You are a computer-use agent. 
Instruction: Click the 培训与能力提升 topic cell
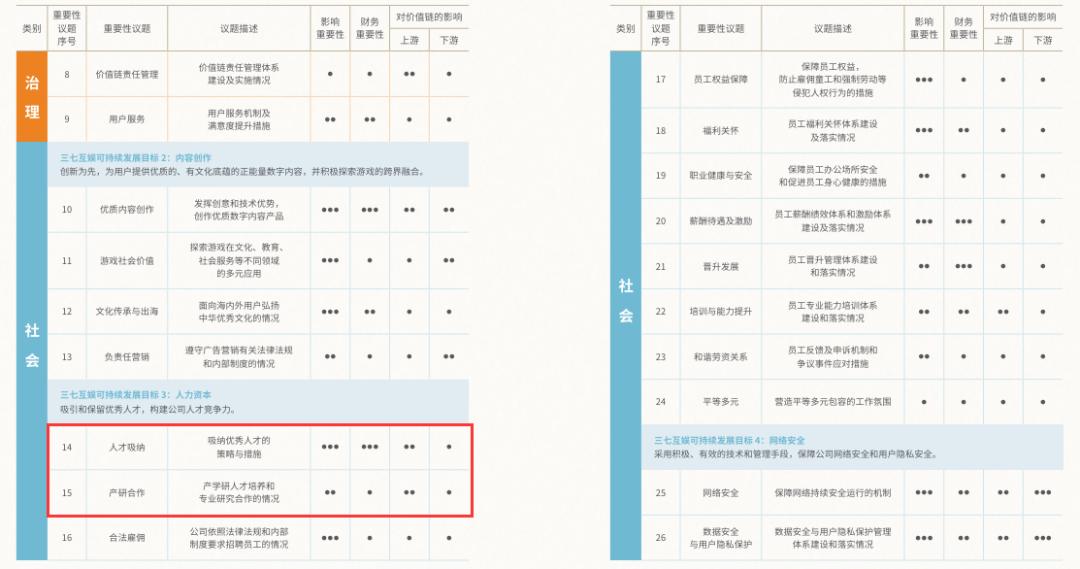click(x=720, y=311)
